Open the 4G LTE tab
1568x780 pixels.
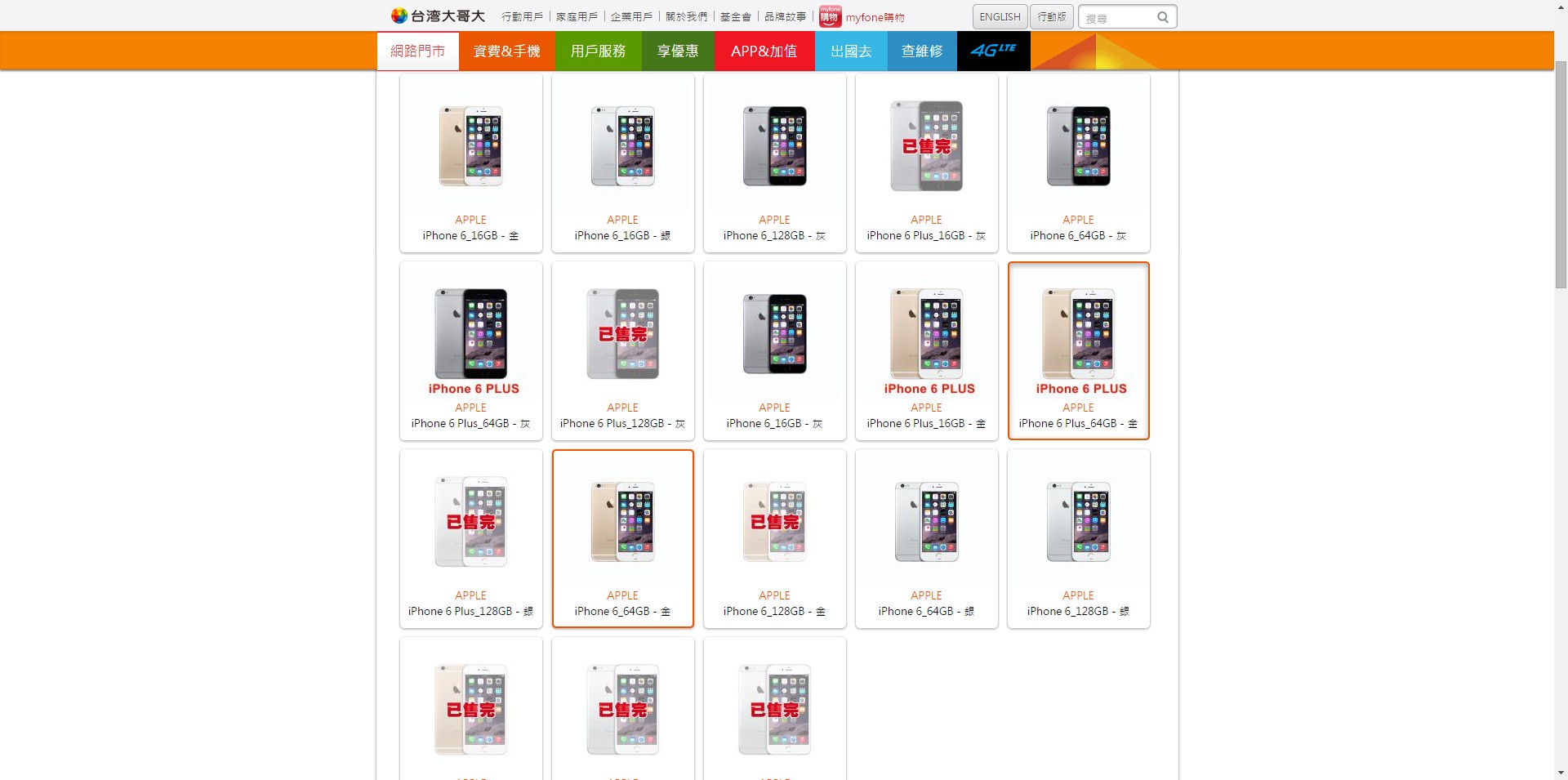(993, 51)
